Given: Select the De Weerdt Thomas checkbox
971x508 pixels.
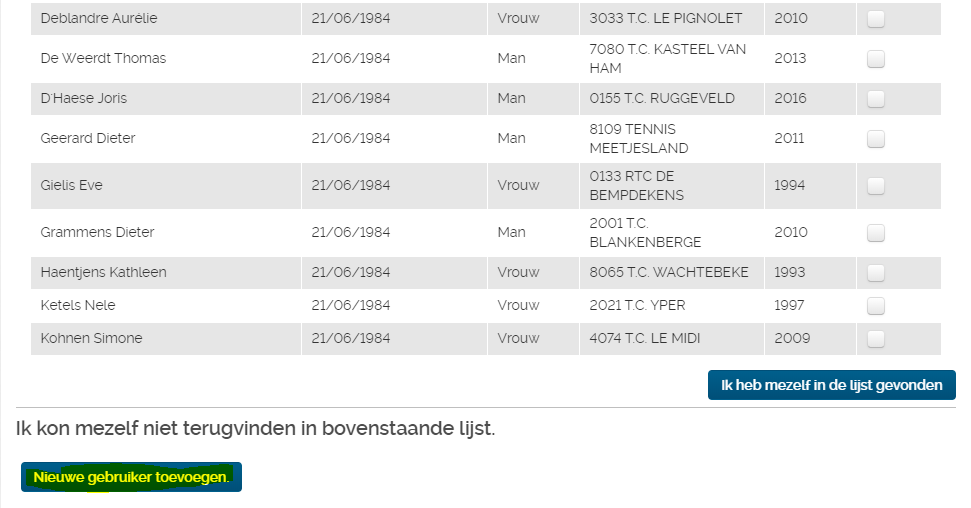Looking at the screenshot, I should pyautogui.click(x=876, y=59).
